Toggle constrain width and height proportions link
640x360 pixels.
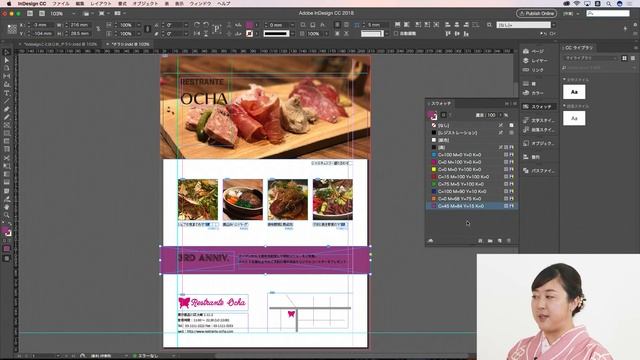tap(98, 29)
